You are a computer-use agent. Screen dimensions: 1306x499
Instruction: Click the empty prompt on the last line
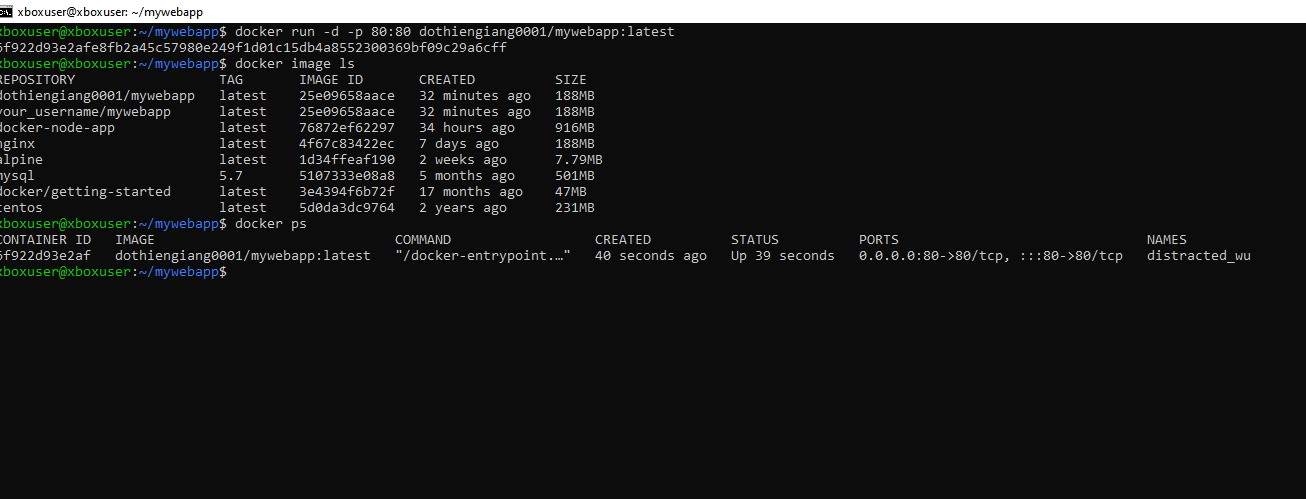238,272
